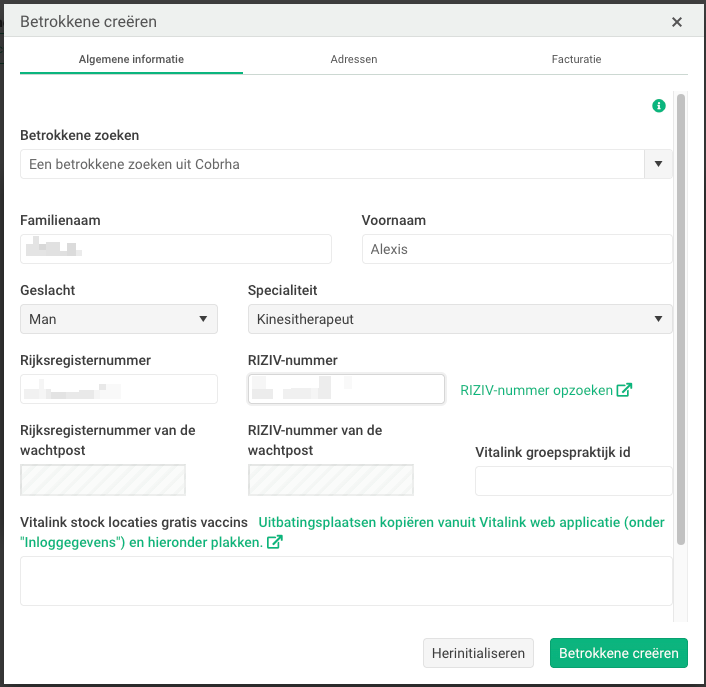Switch to the Facturatie tab
Screen dimensions: 706x687
[x=576, y=59]
